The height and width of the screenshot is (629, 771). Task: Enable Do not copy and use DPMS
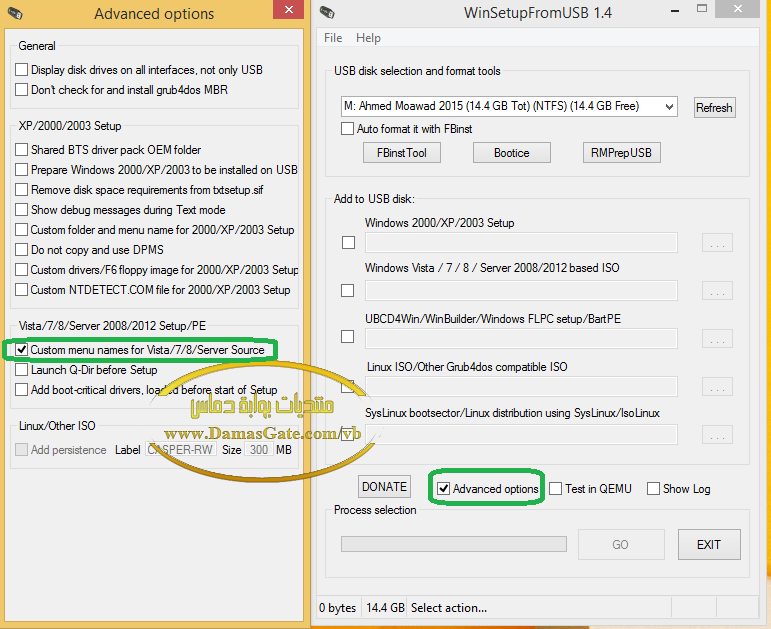point(21,250)
